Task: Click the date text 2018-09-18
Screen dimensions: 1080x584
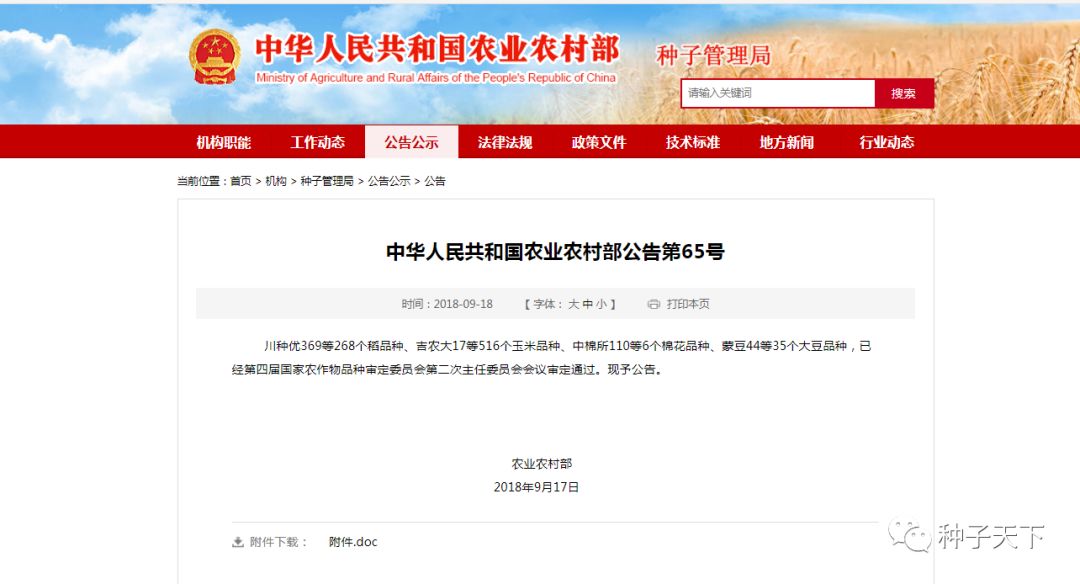Action: (x=463, y=304)
